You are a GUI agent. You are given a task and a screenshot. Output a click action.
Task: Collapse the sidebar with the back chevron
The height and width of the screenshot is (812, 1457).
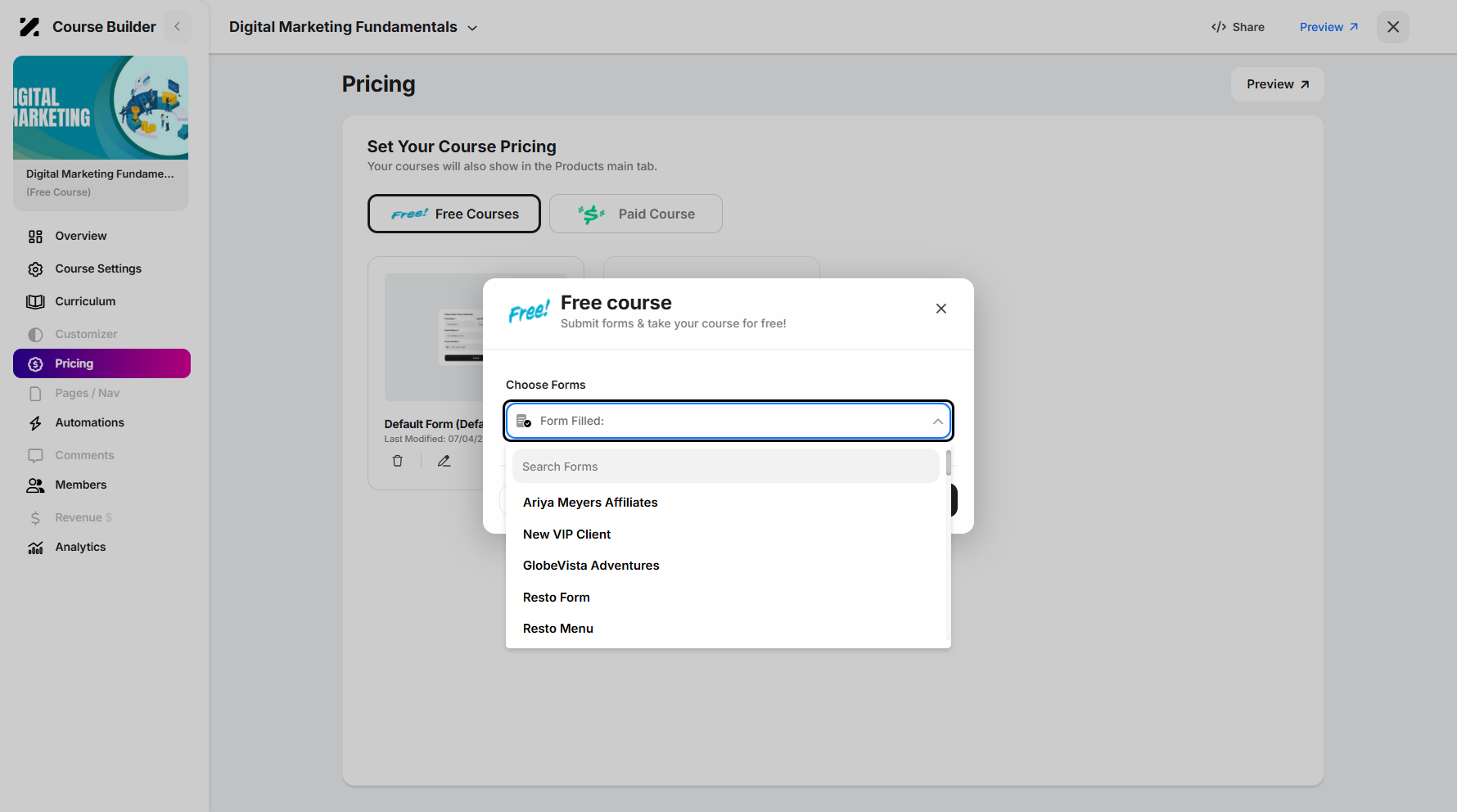(x=178, y=27)
